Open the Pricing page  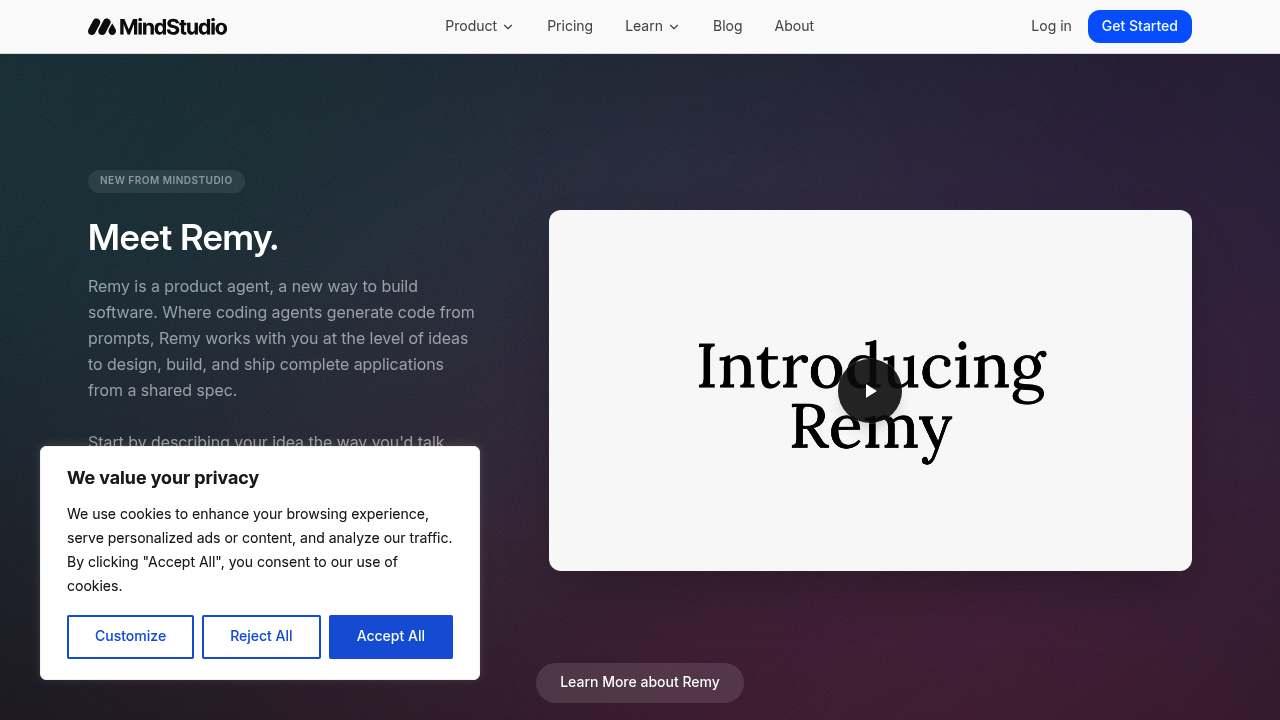[x=570, y=26]
